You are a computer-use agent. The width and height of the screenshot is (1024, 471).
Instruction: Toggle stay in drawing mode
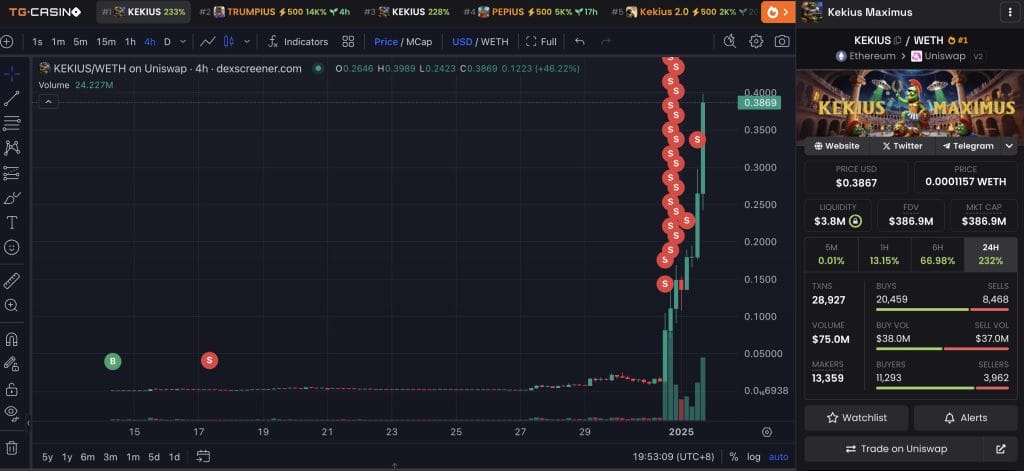pyautogui.click(x=12, y=364)
